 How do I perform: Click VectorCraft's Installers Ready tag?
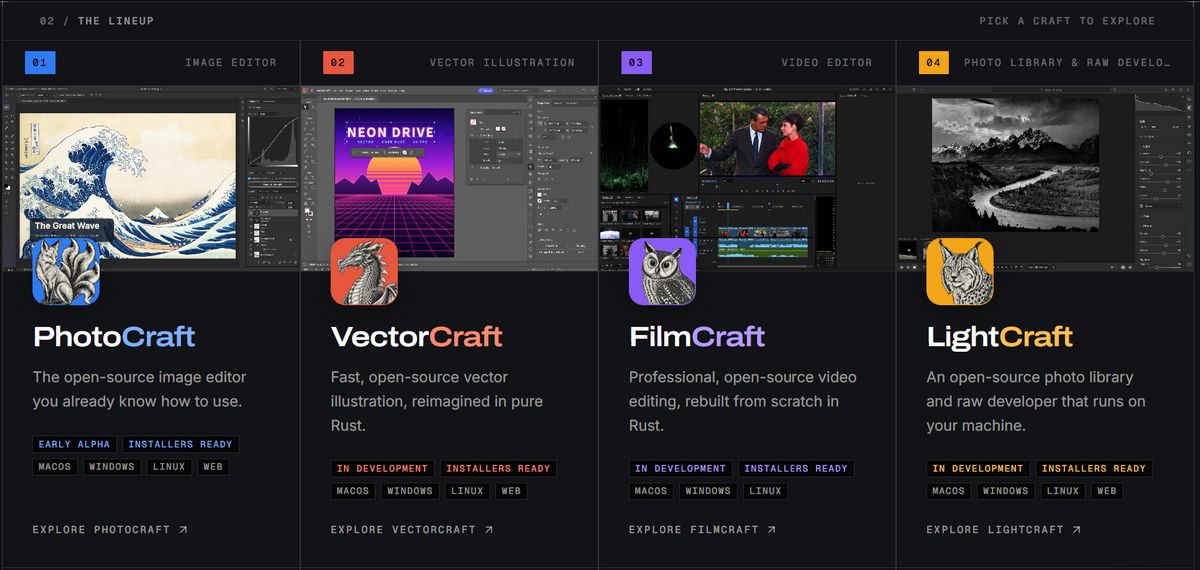pyautogui.click(x=498, y=468)
